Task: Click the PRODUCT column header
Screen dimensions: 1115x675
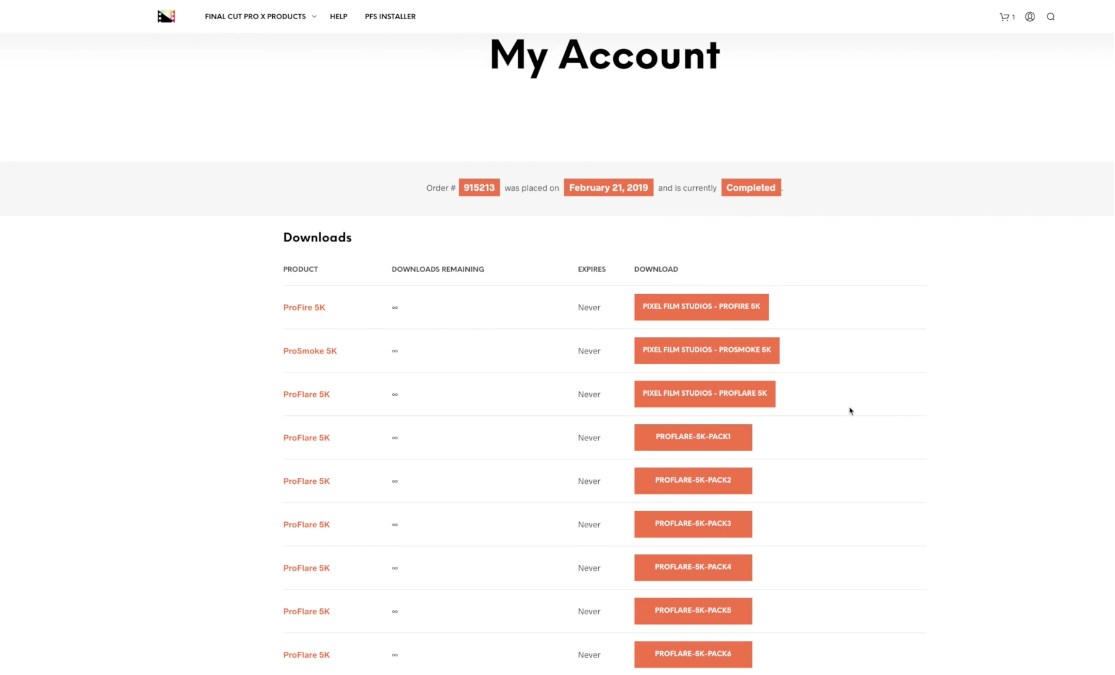Action: [300, 269]
